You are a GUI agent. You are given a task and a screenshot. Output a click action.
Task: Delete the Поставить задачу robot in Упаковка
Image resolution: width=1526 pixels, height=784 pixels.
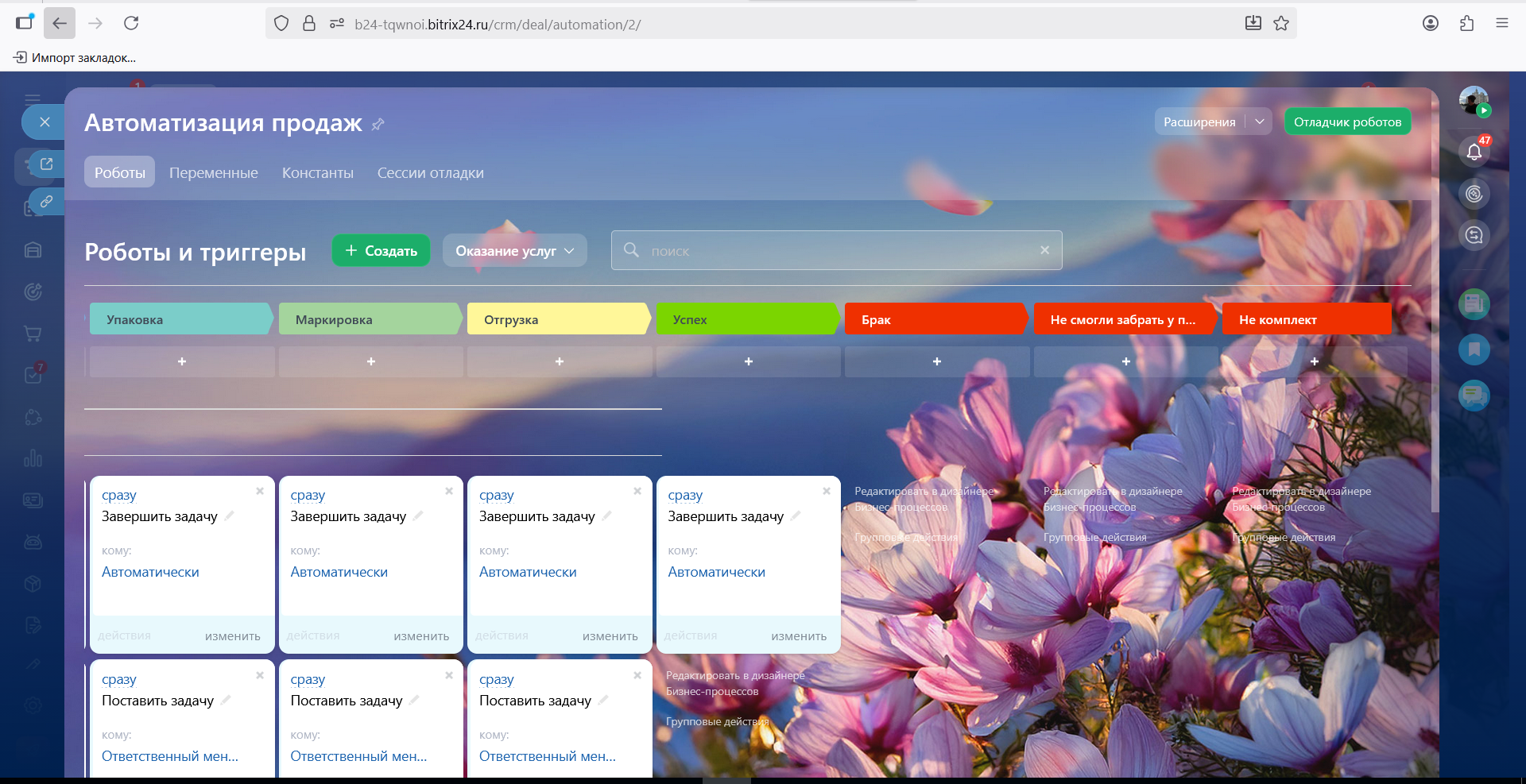click(x=260, y=675)
